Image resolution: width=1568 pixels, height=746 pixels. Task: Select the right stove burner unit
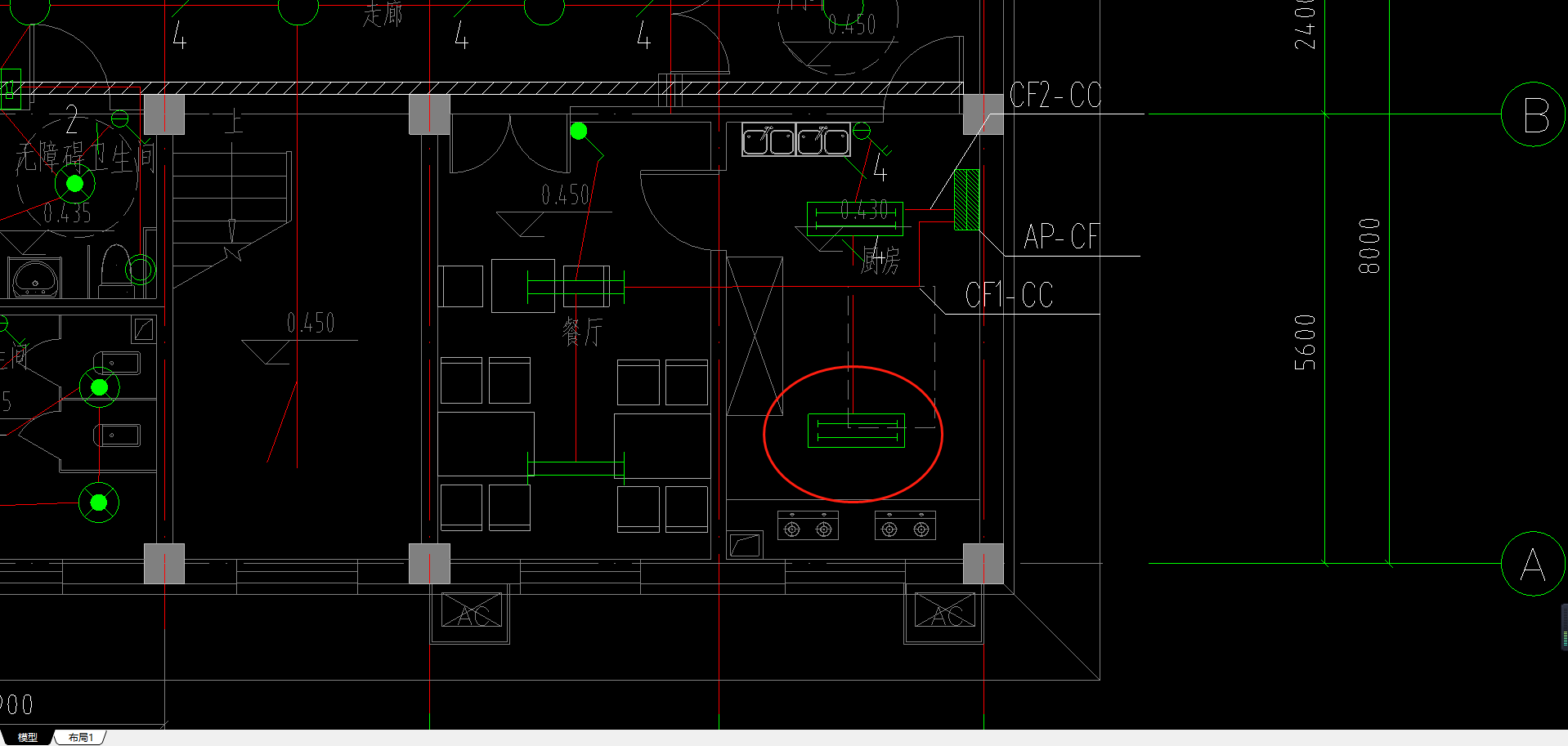[905, 526]
